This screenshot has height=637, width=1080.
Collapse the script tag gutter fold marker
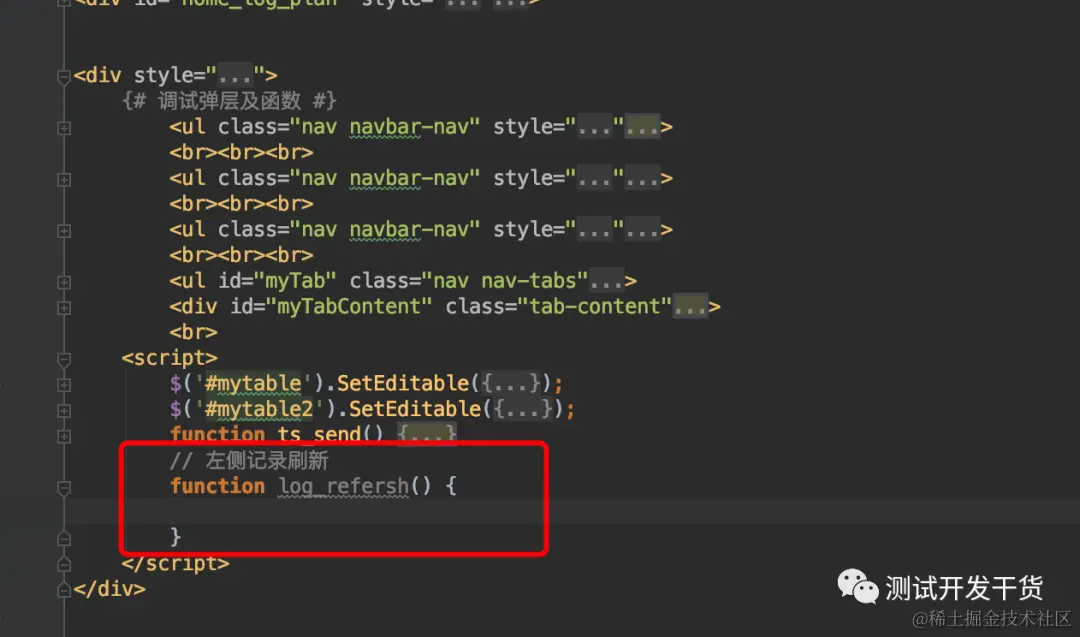[x=63, y=359]
